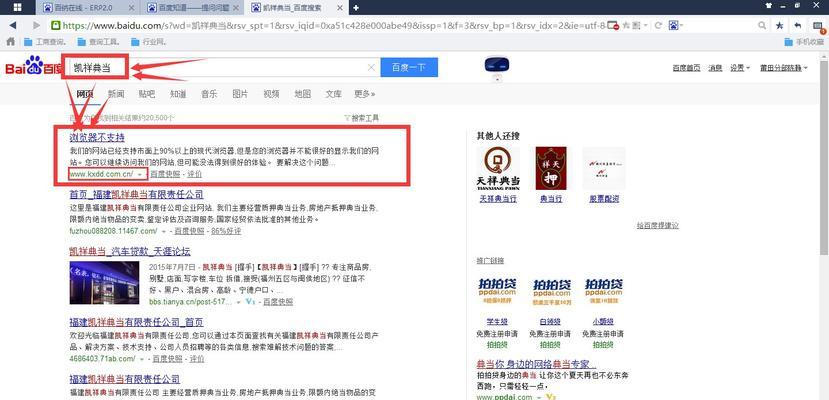Expand arrow next to www.kxdd.com.cn/

(140, 174)
